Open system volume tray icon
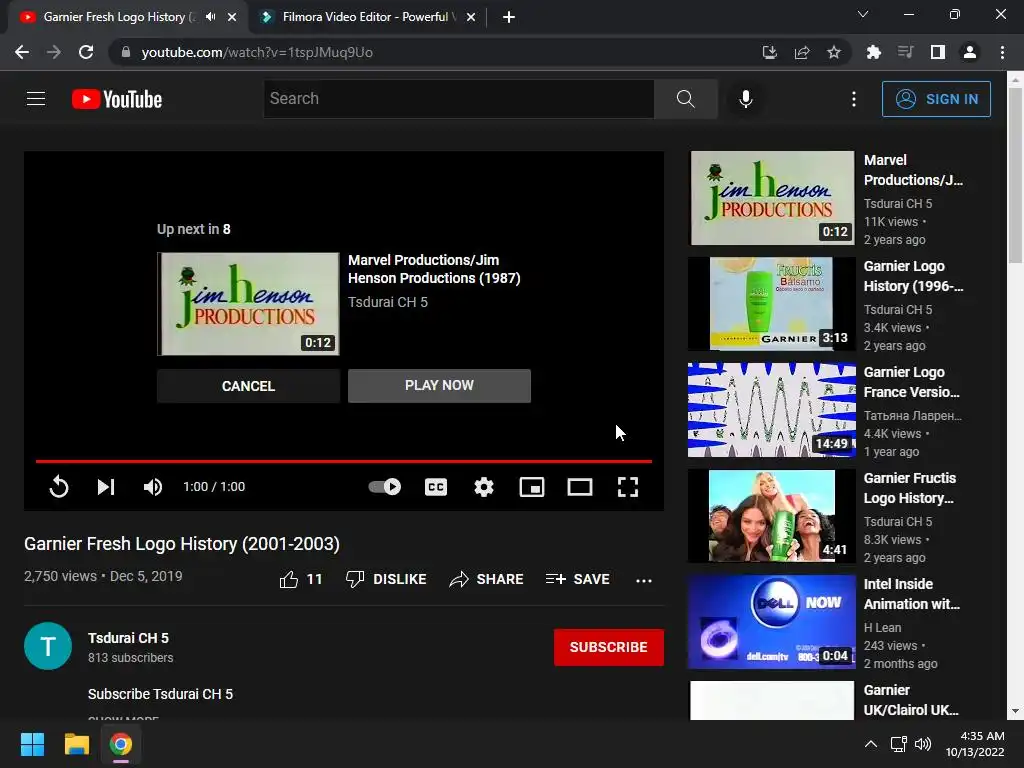 [x=923, y=744]
